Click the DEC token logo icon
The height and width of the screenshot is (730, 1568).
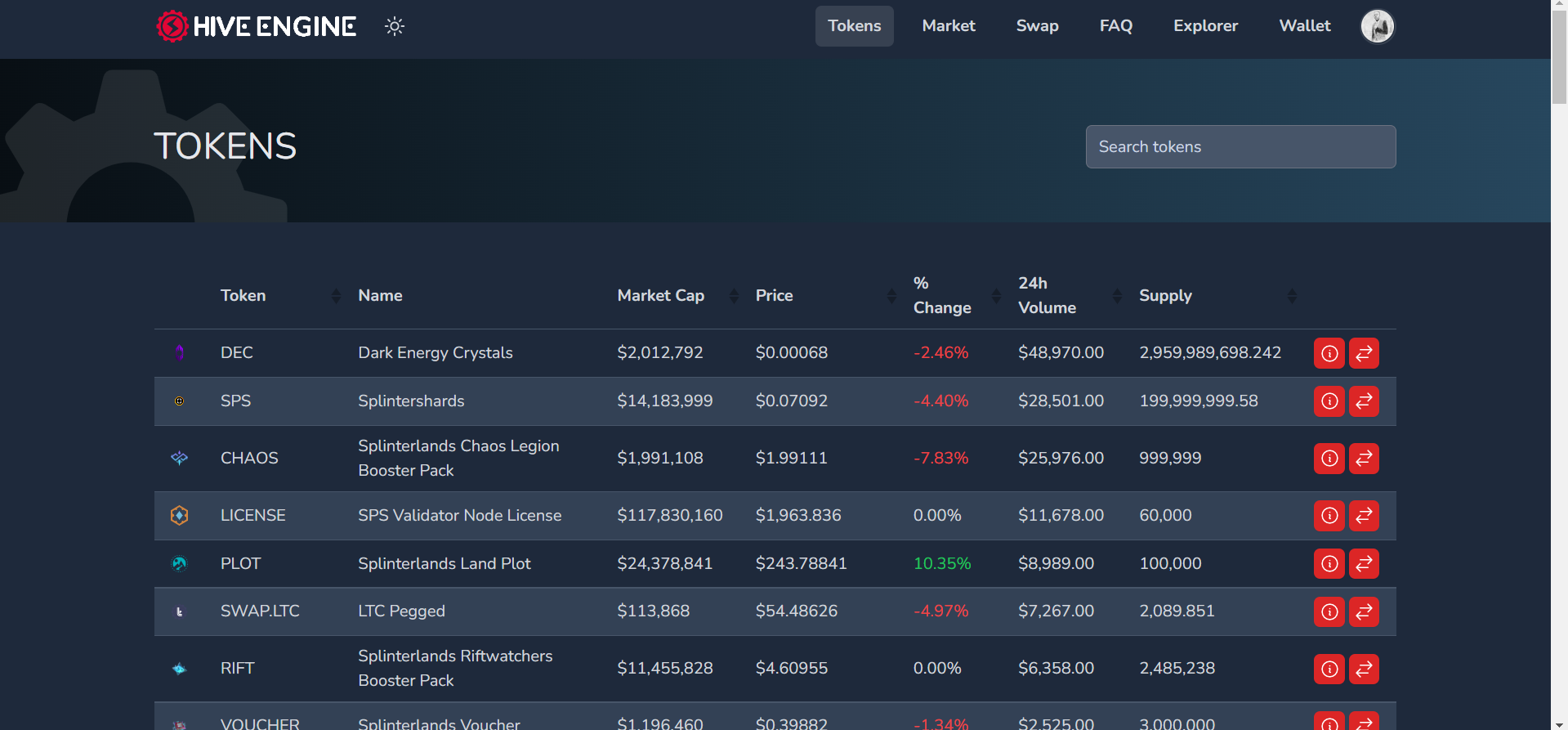(179, 352)
